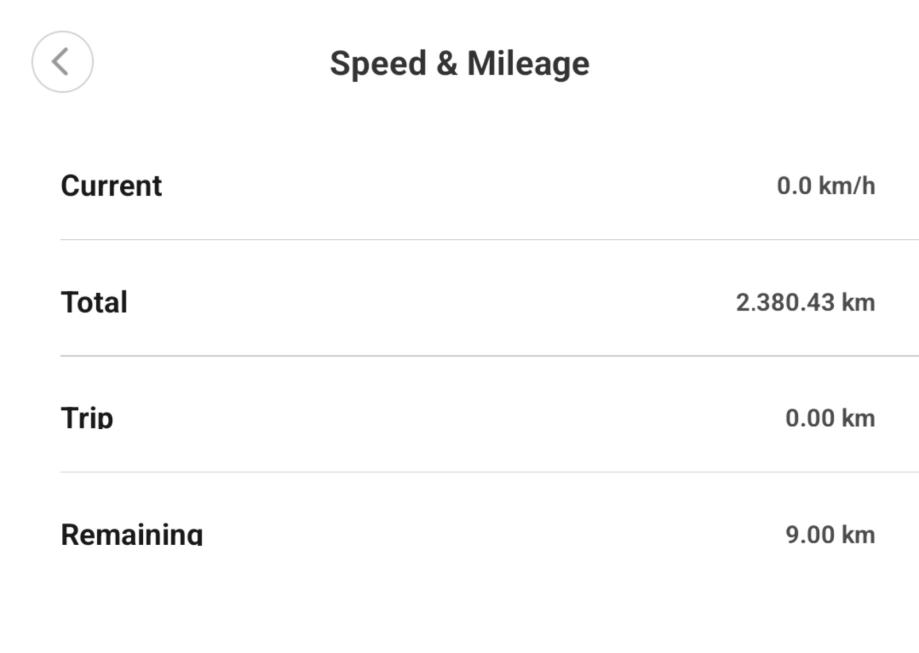Select the Total mileage label
This screenshot has width=919, height=653.
[94, 302]
